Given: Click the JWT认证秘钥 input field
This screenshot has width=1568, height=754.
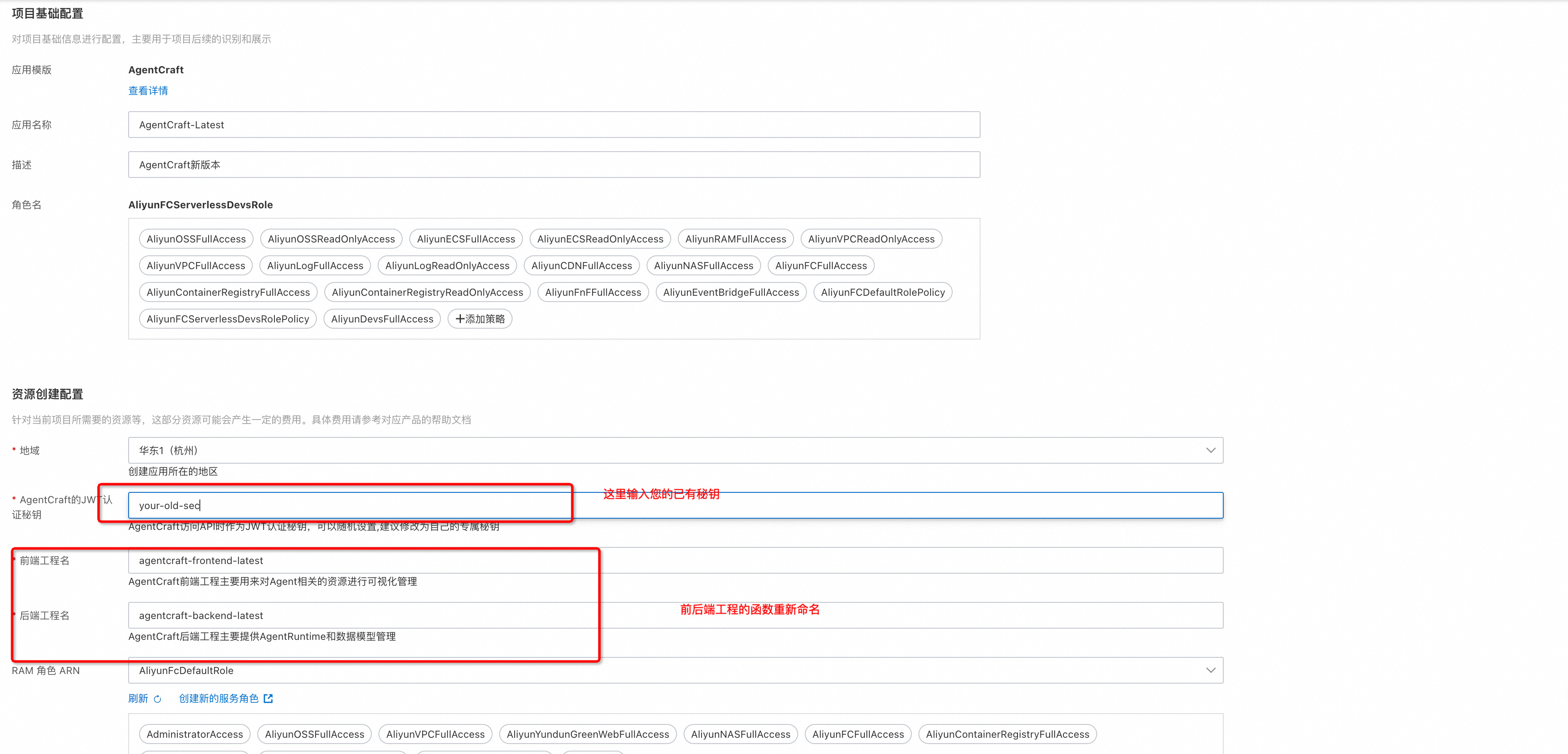Looking at the screenshot, I should (x=676, y=505).
